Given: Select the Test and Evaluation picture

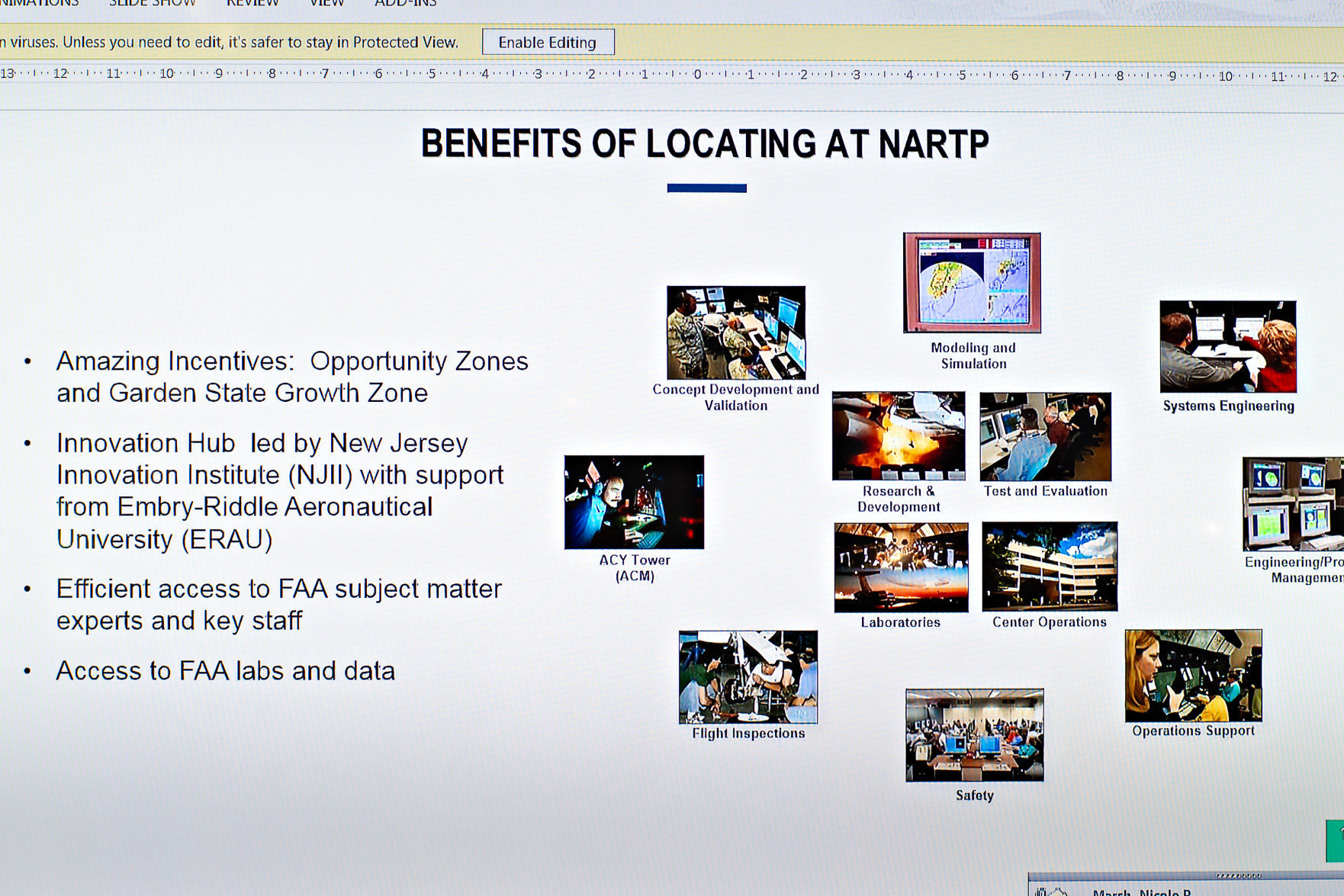Looking at the screenshot, I should (x=1045, y=436).
